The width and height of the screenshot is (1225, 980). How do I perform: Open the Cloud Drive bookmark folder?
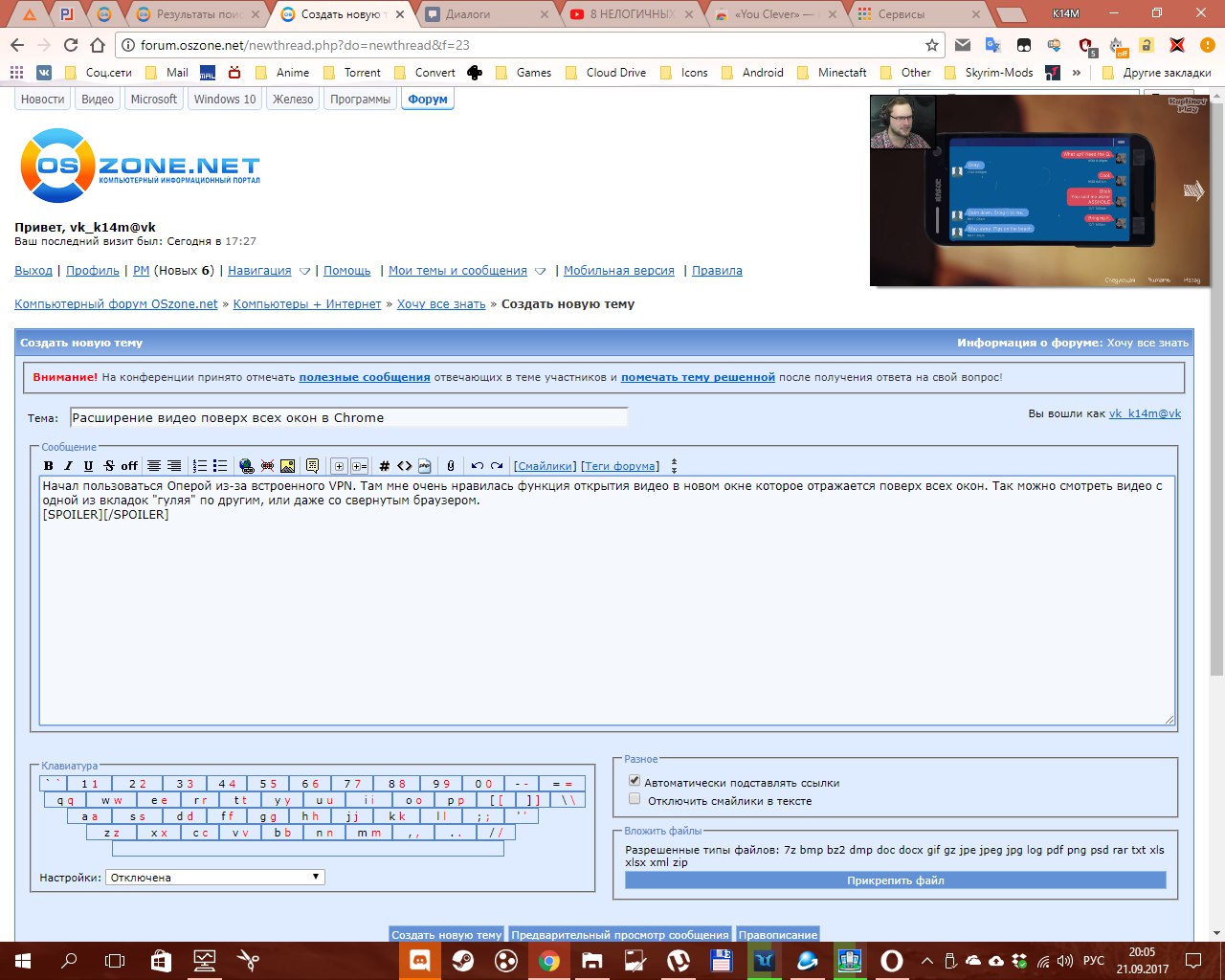coord(606,73)
